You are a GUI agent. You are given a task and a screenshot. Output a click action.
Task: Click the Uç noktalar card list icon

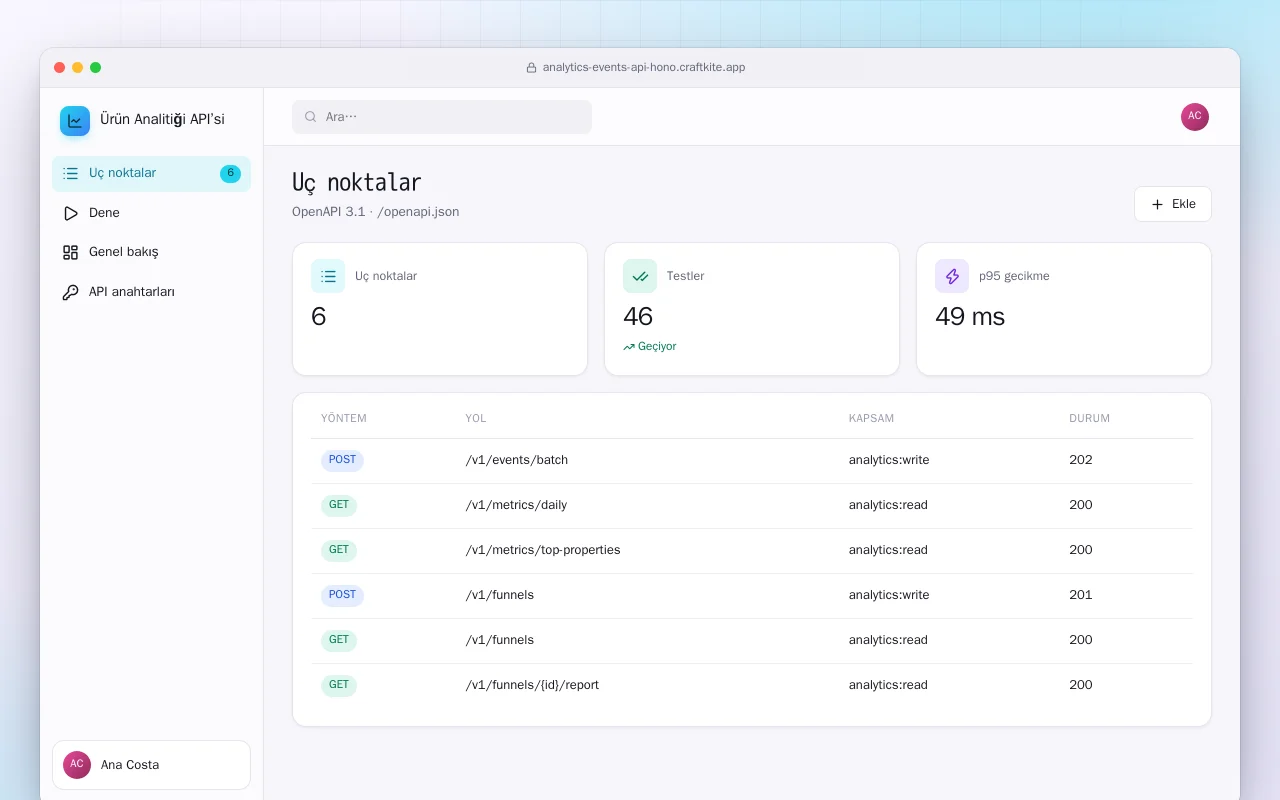tap(328, 276)
